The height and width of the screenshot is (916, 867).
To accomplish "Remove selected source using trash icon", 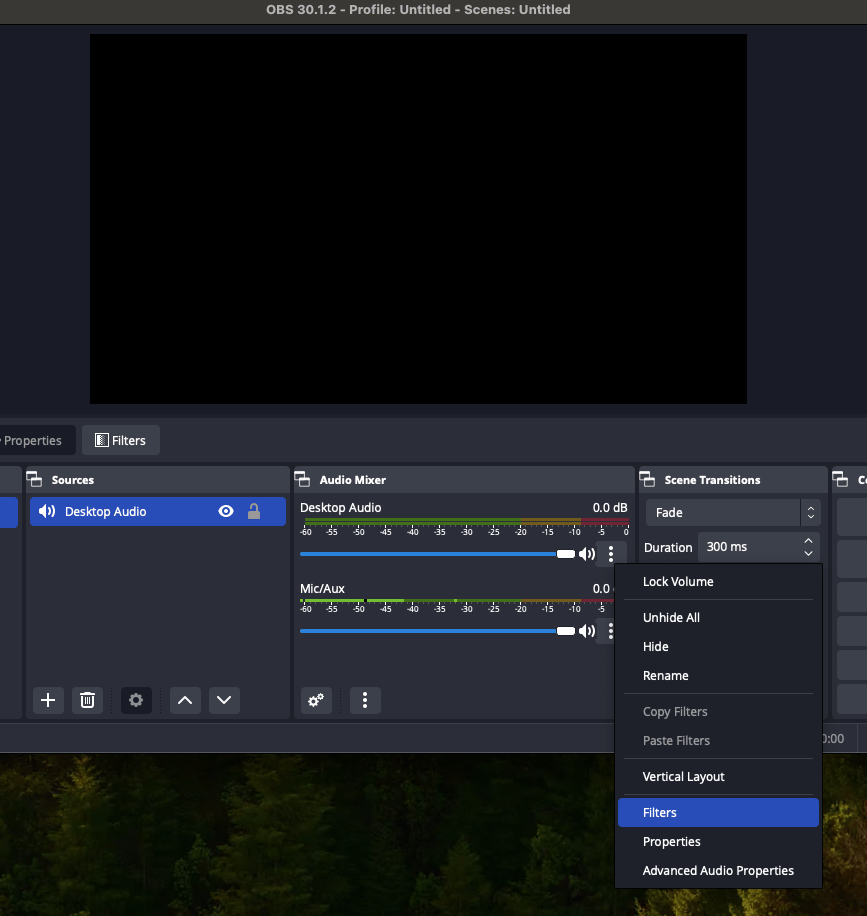I will pyautogui.click(x=87, y=700).
